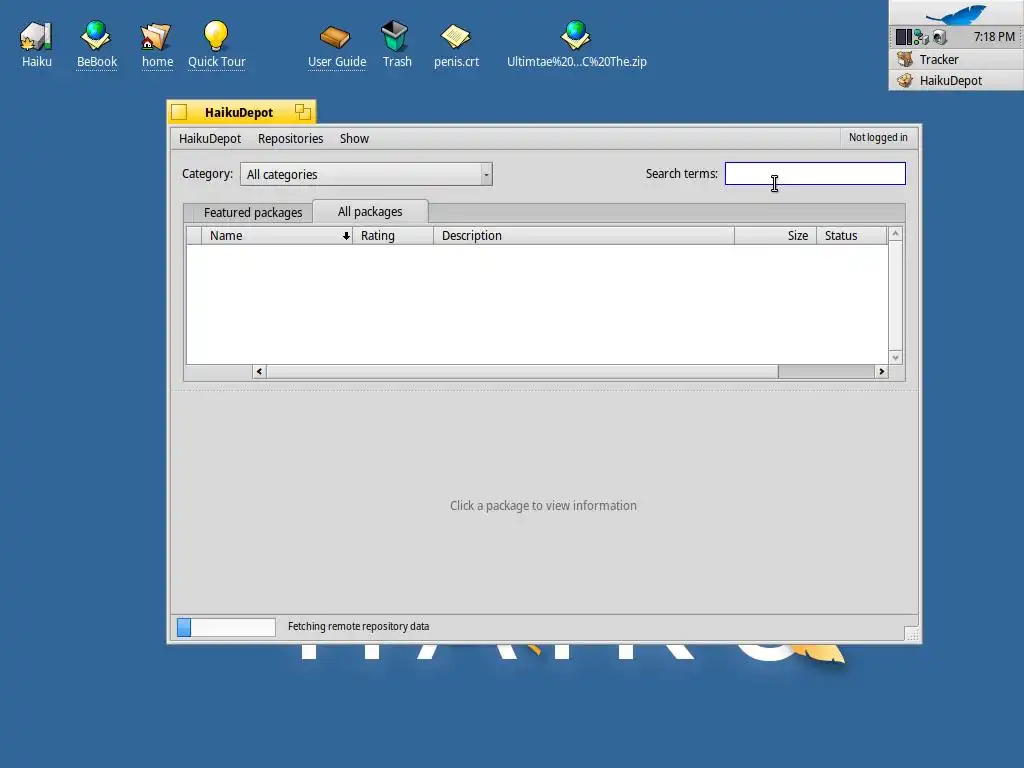1024x768 pixels.
Task: Open the HaikuDepot menu
Action: pos(210,138)
